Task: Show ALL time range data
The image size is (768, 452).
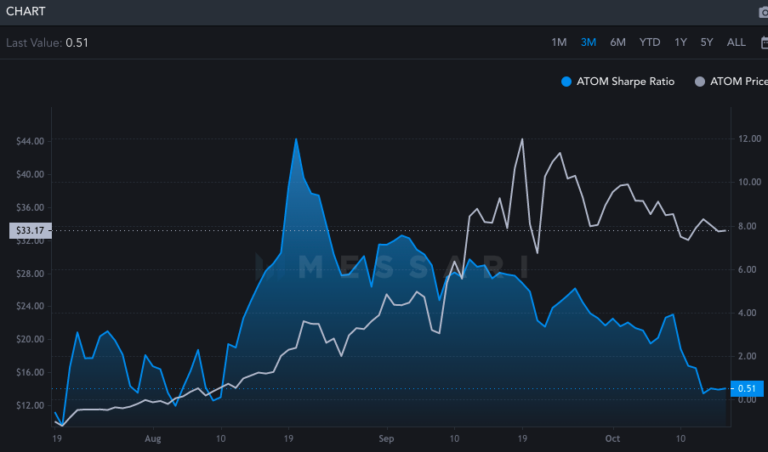Action: (736, 42)
